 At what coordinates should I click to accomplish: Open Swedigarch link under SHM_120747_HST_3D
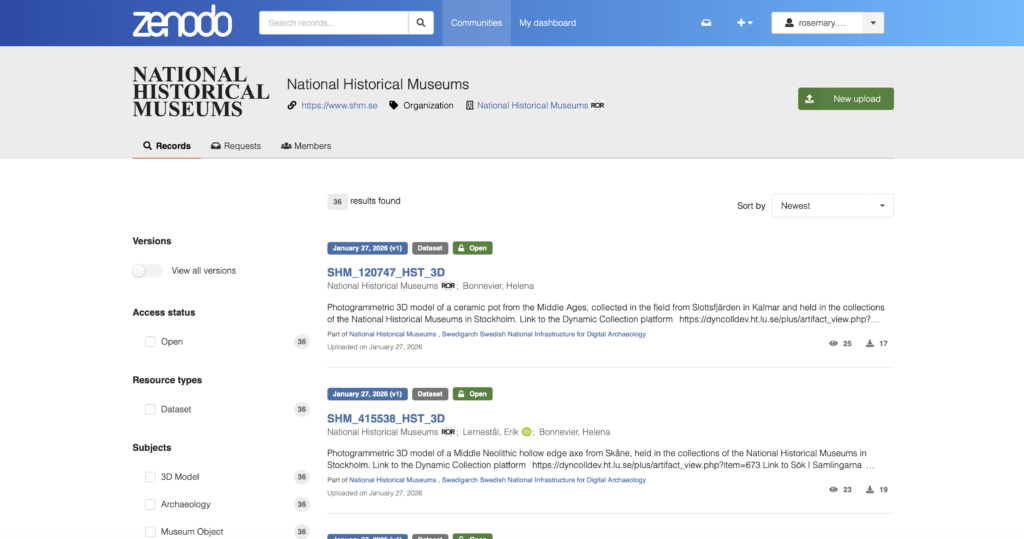tap(544, 334)
